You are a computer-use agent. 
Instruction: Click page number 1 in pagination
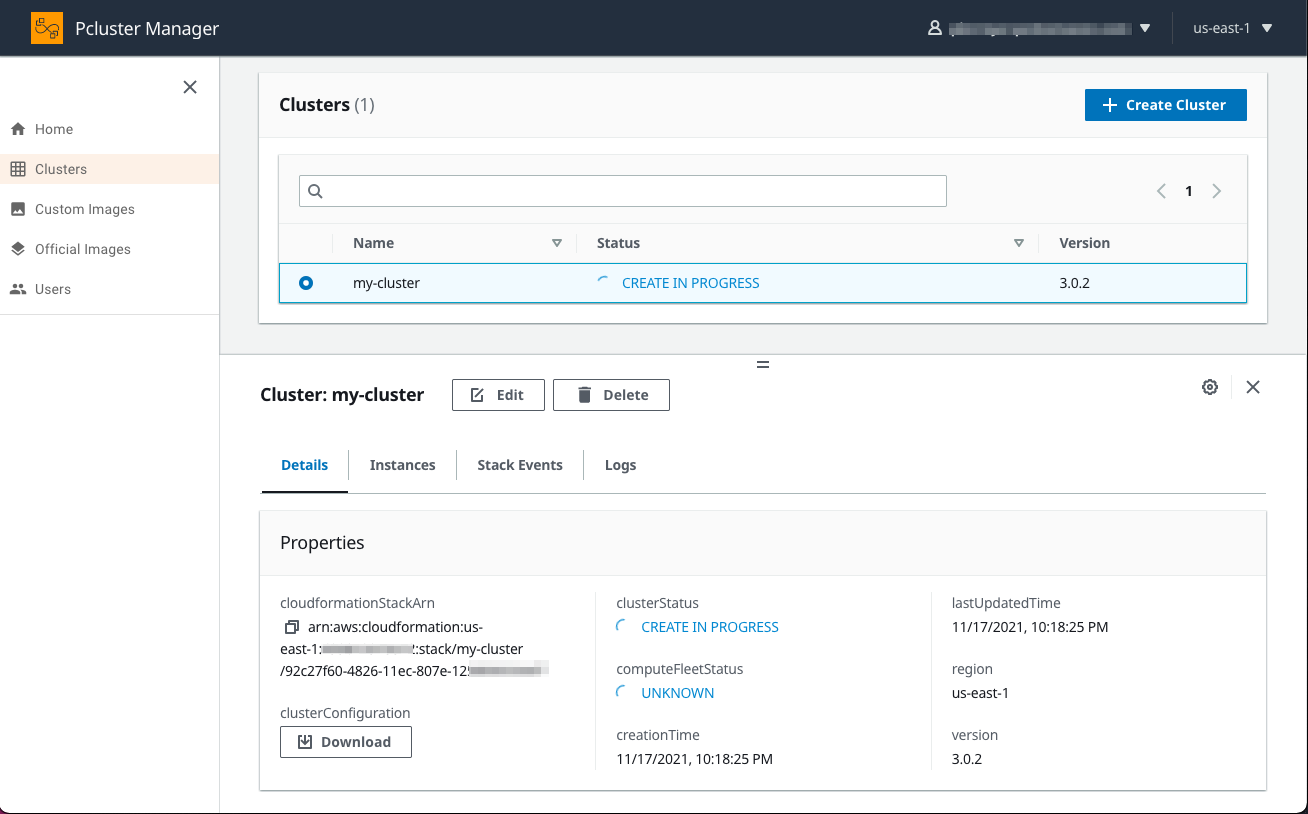(x=1189, y=191)
